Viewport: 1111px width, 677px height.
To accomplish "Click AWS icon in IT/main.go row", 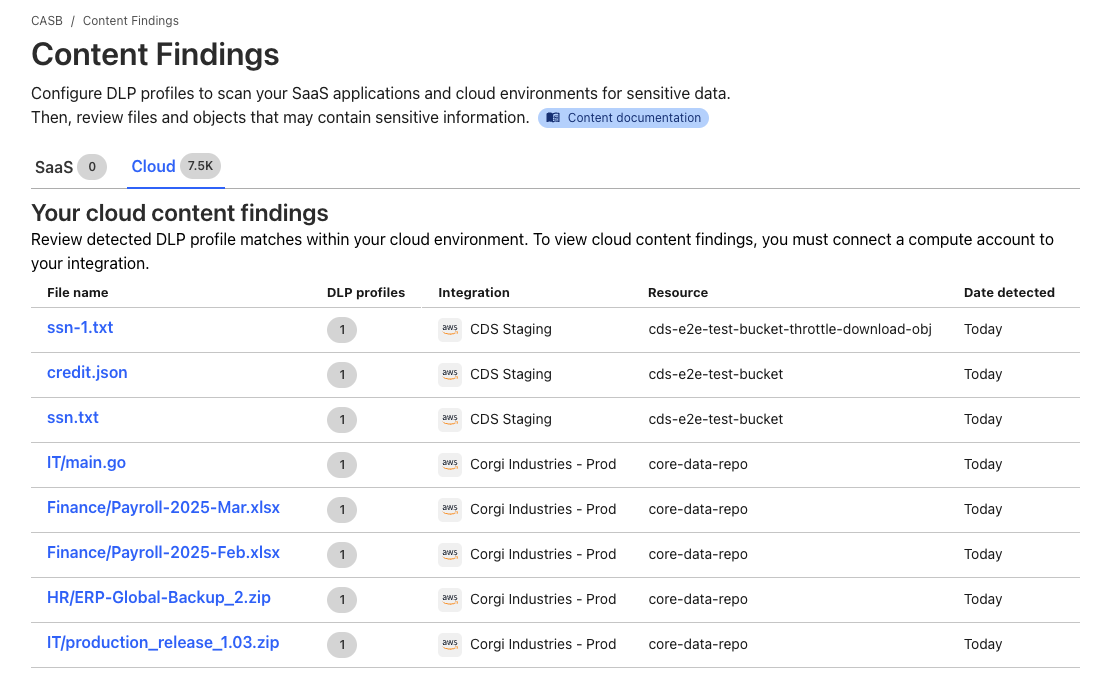I will coord(450,464).
